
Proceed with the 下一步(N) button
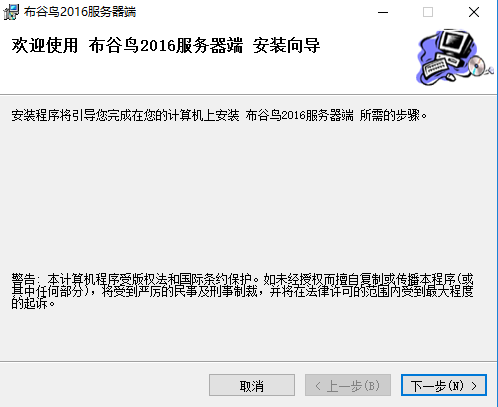coord(444,385)
